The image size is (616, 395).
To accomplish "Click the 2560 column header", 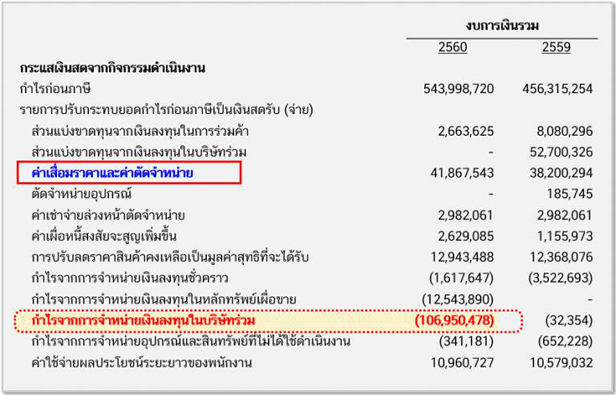I will pos(453,47).
